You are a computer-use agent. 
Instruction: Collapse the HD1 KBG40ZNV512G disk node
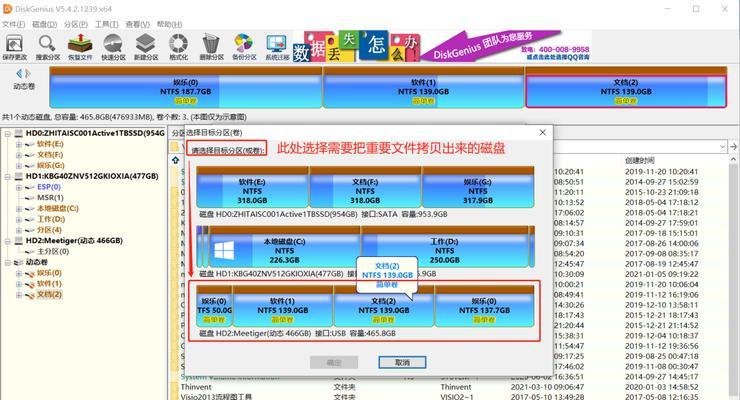(8, 177)
